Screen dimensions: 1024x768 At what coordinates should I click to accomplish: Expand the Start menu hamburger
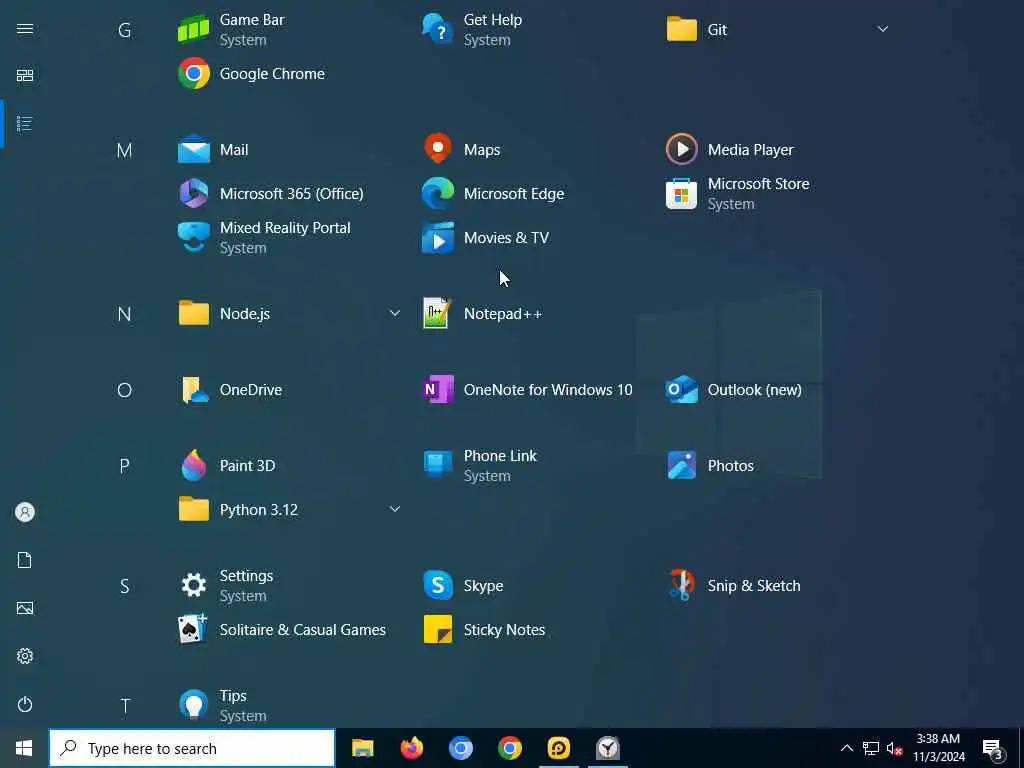click(25, 29)
